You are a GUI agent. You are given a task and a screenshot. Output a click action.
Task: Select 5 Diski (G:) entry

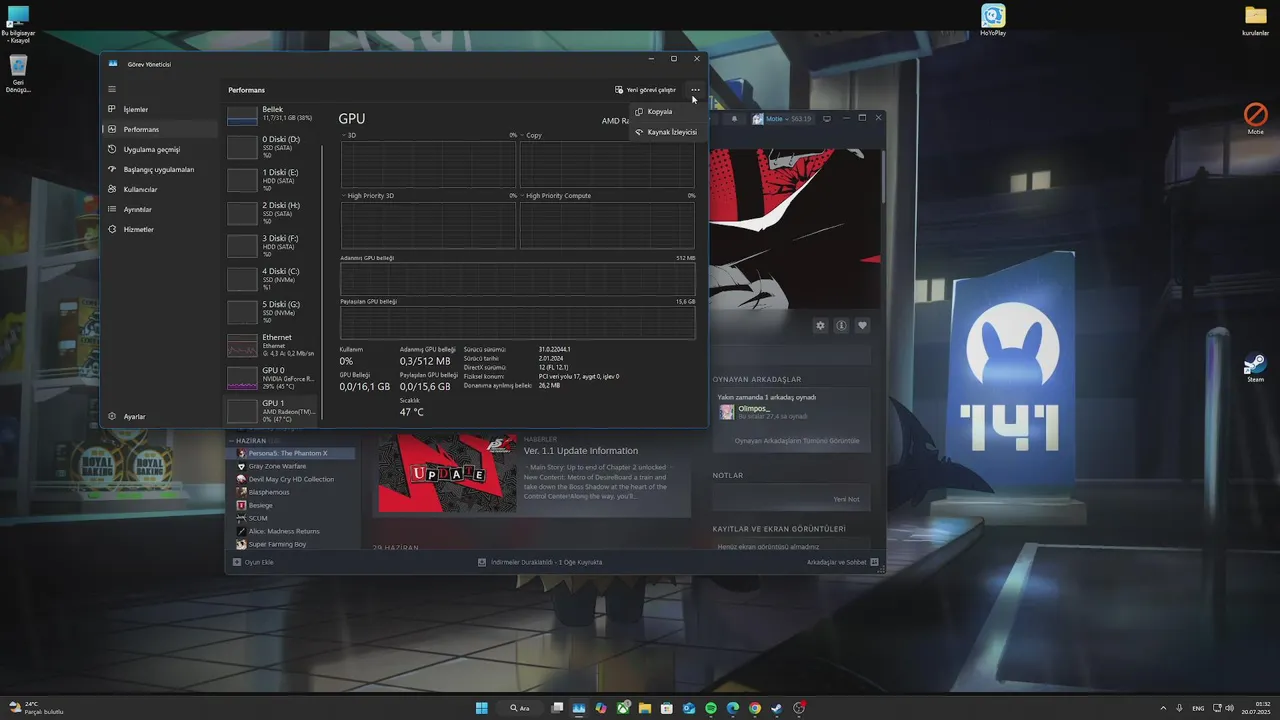[x=272, y=312]
